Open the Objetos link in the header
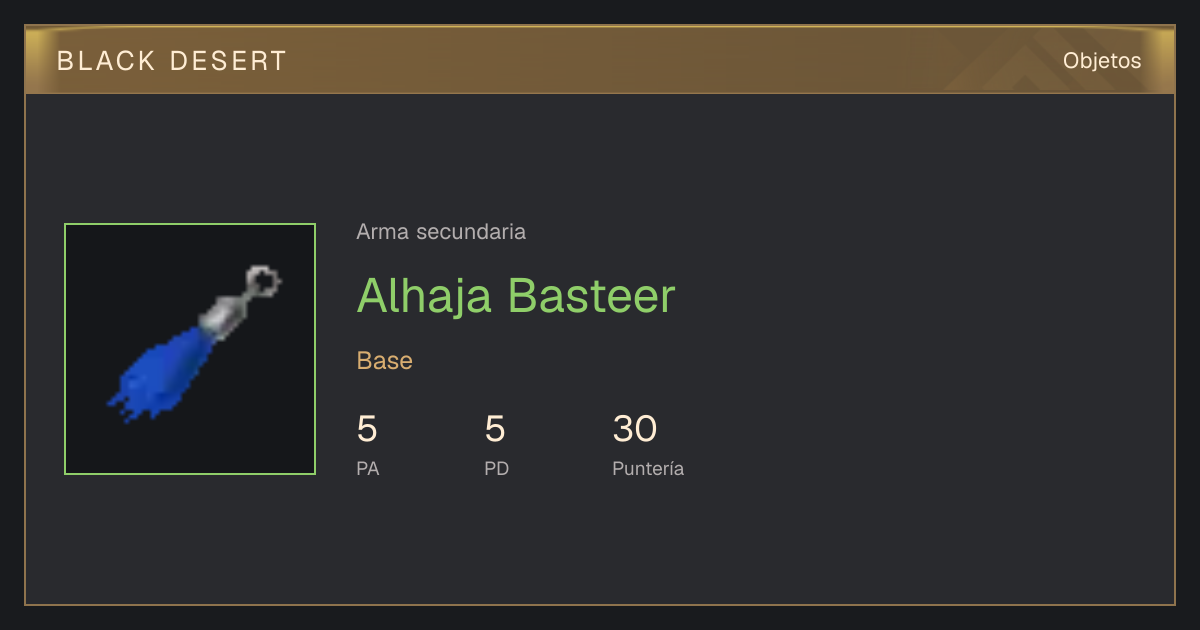This screenshot has height=630, width=1200. 1102,60
